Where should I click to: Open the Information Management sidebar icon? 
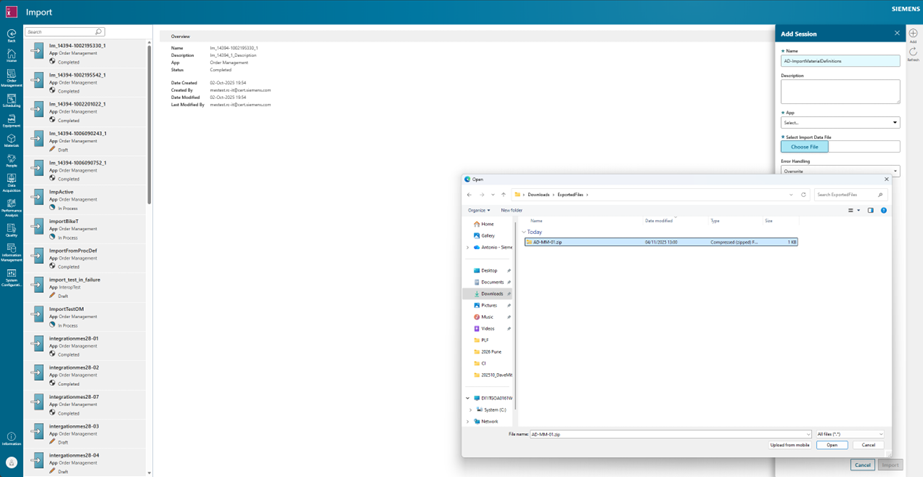(11, 251)
